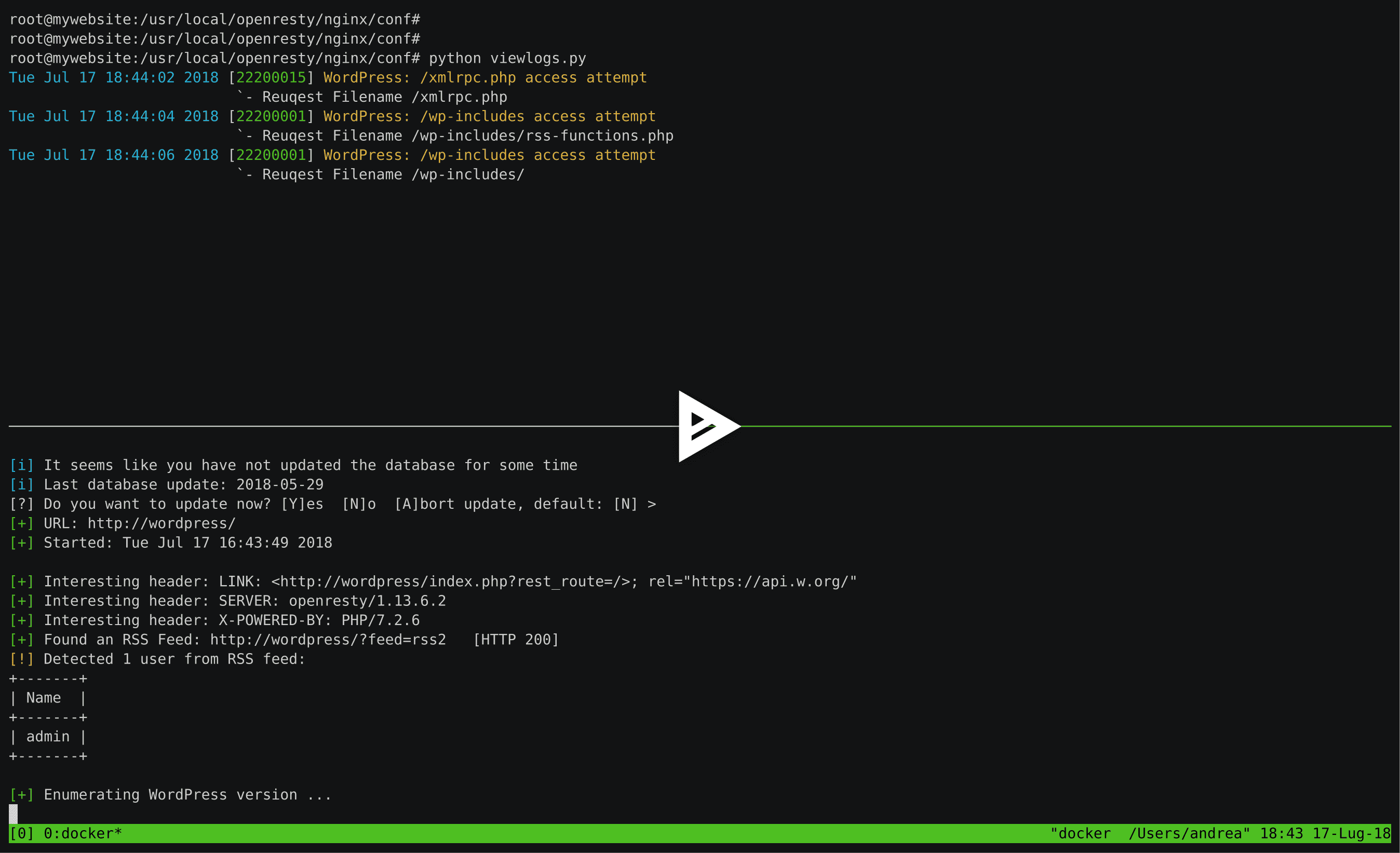
Task: Click the tmux date 17-Lug-18
Action: (x=1351, y=833)
